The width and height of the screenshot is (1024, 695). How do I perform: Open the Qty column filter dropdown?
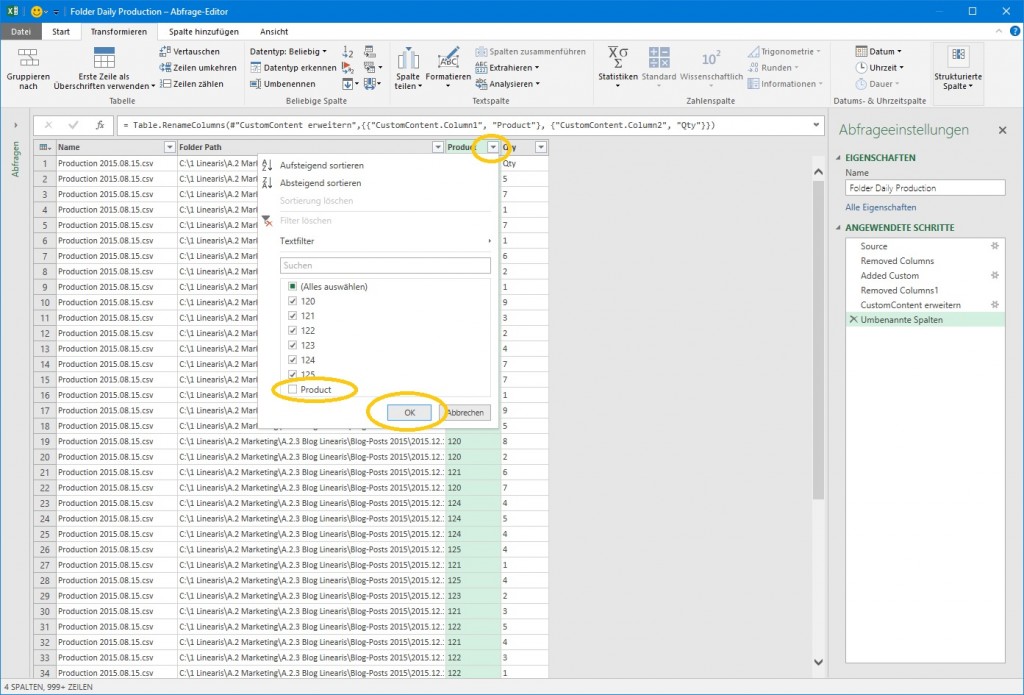coord(541,147)
